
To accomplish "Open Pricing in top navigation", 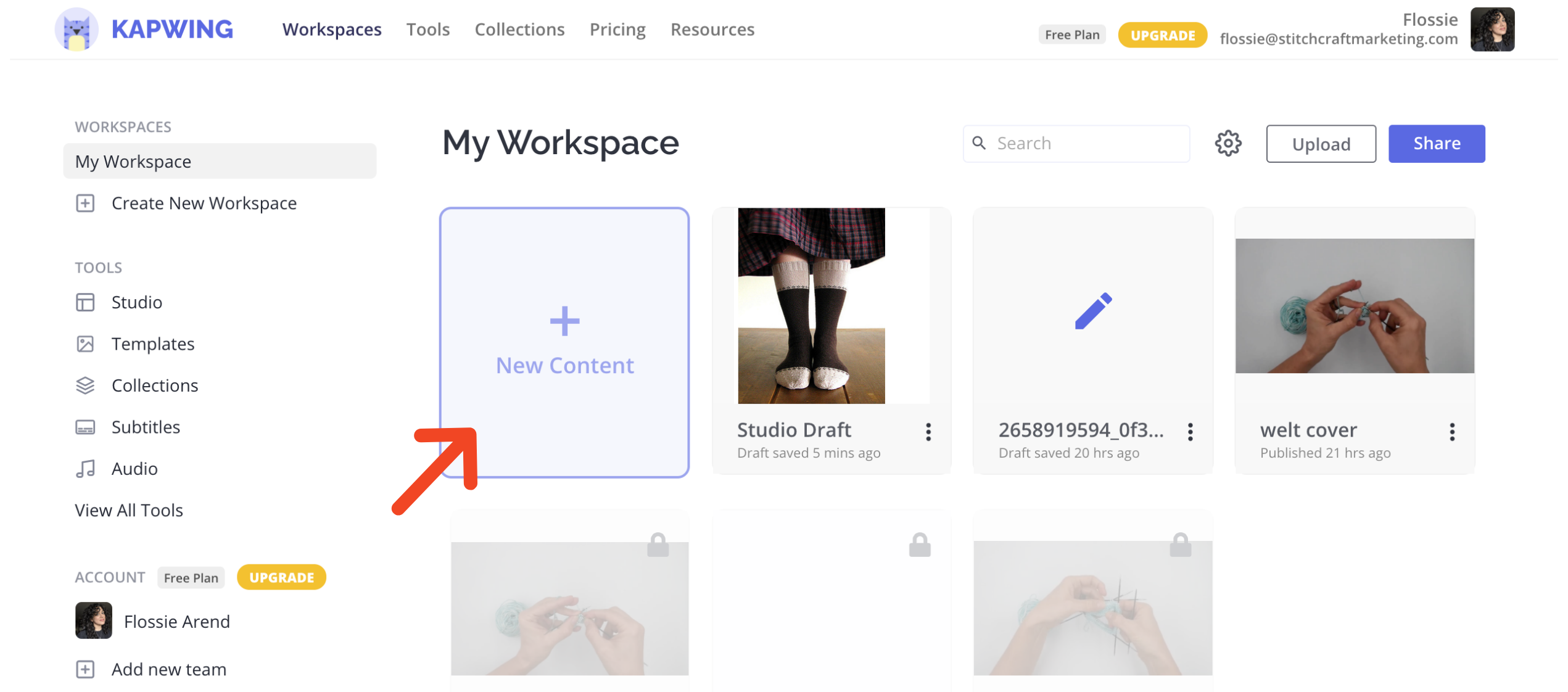I will coord(617,30).
